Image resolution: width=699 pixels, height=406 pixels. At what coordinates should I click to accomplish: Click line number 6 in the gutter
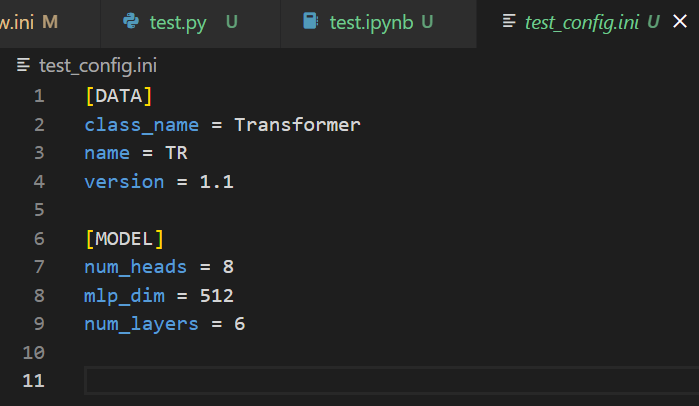[39, 239]
